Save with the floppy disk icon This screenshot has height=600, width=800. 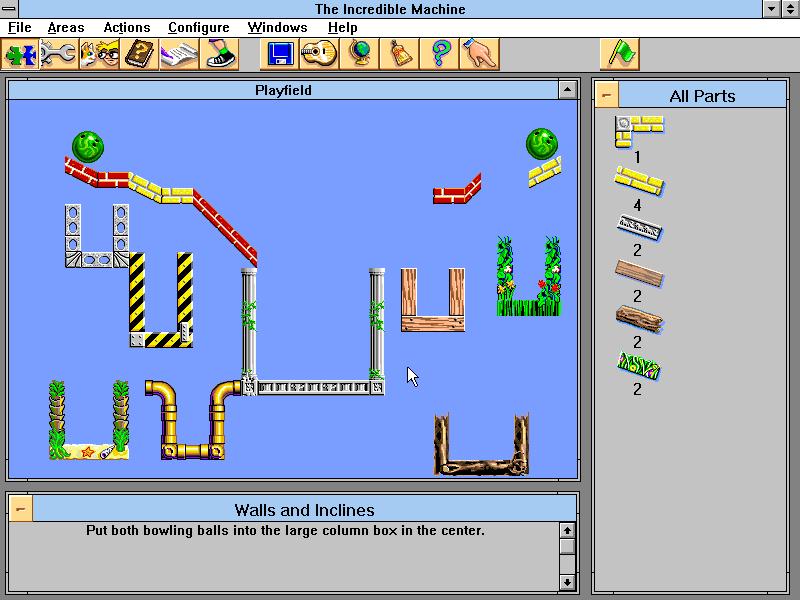279,54
